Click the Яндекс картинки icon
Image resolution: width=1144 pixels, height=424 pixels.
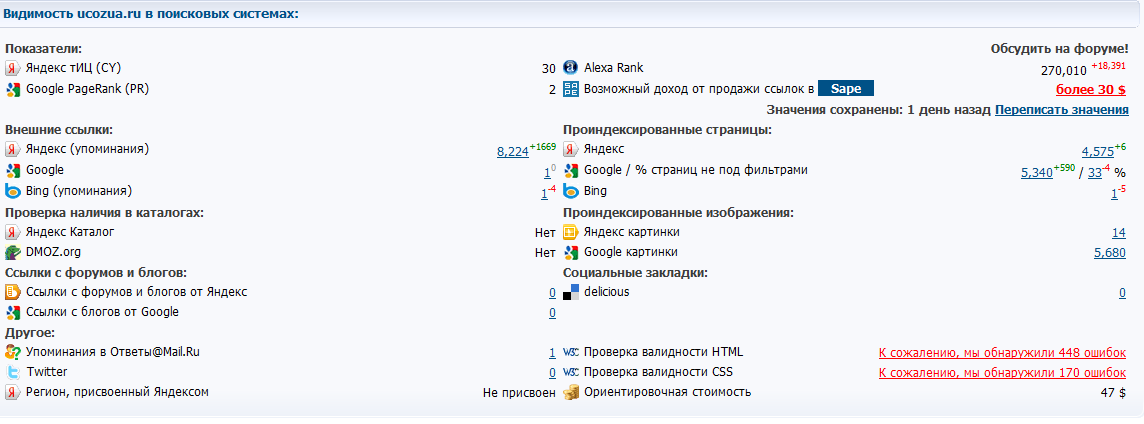coord(571,232)
